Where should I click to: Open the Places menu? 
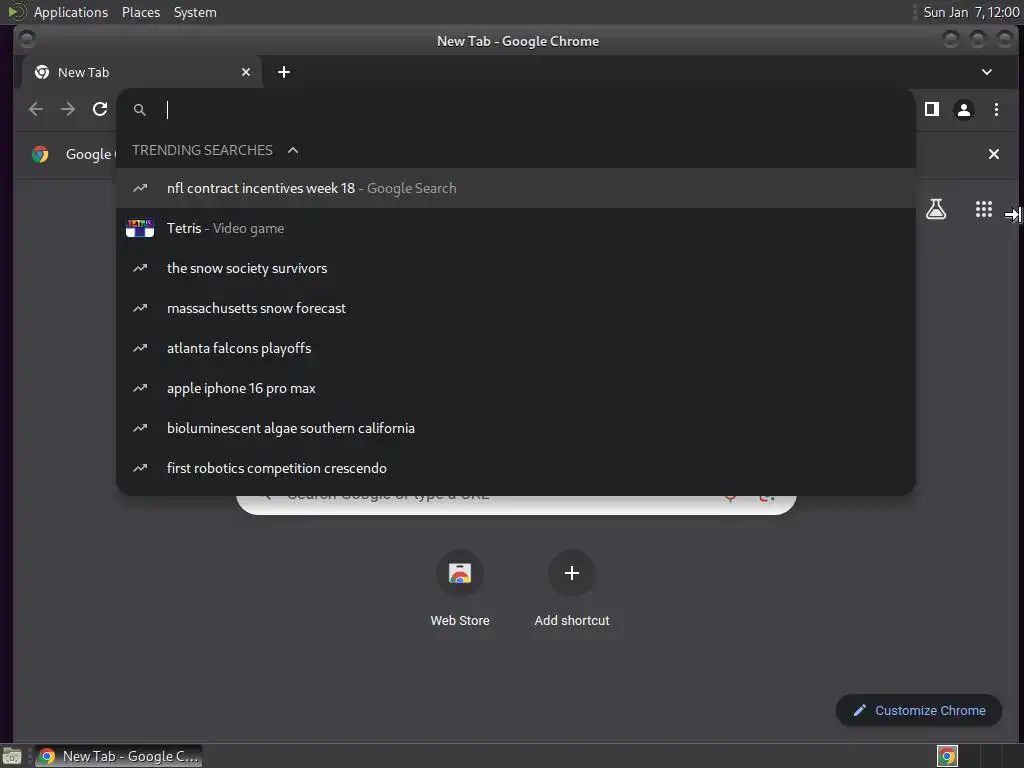pyautogui.click(x=140, y=12)
